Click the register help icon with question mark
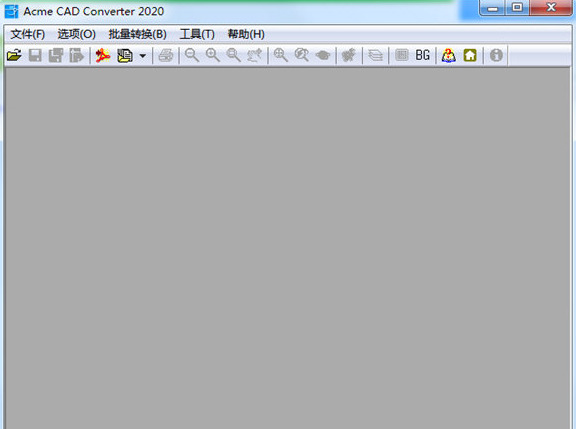The height and width of the screenshot is (429, 576). pyautogui.click(x=449, y=55)
